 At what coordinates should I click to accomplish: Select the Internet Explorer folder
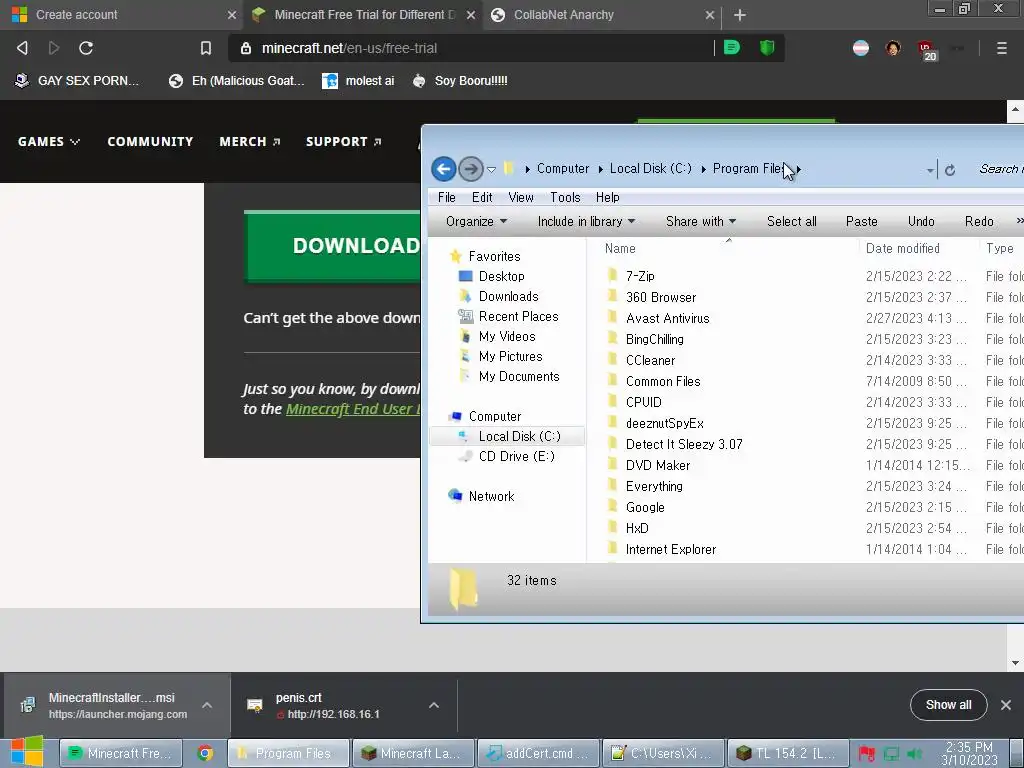pyautogui.click(x=670, y=549)
